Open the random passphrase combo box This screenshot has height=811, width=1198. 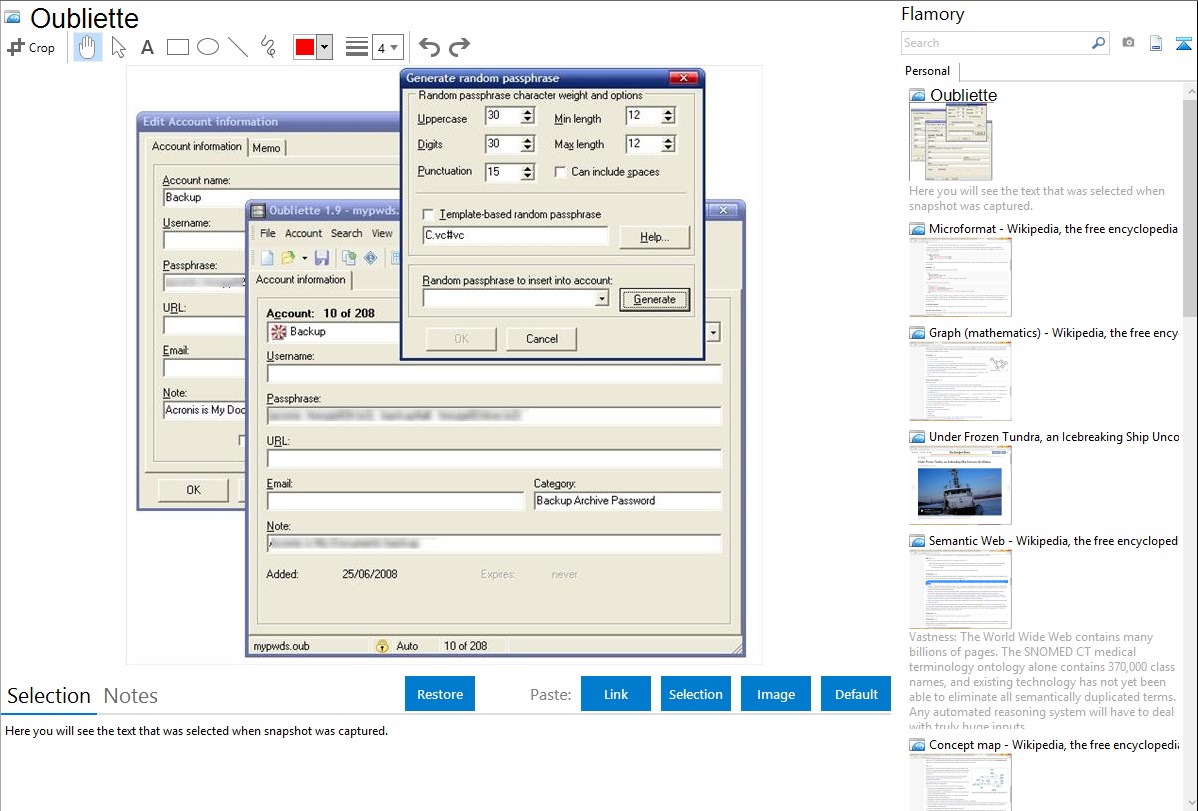pyautogui.click(x=601, y=299)
